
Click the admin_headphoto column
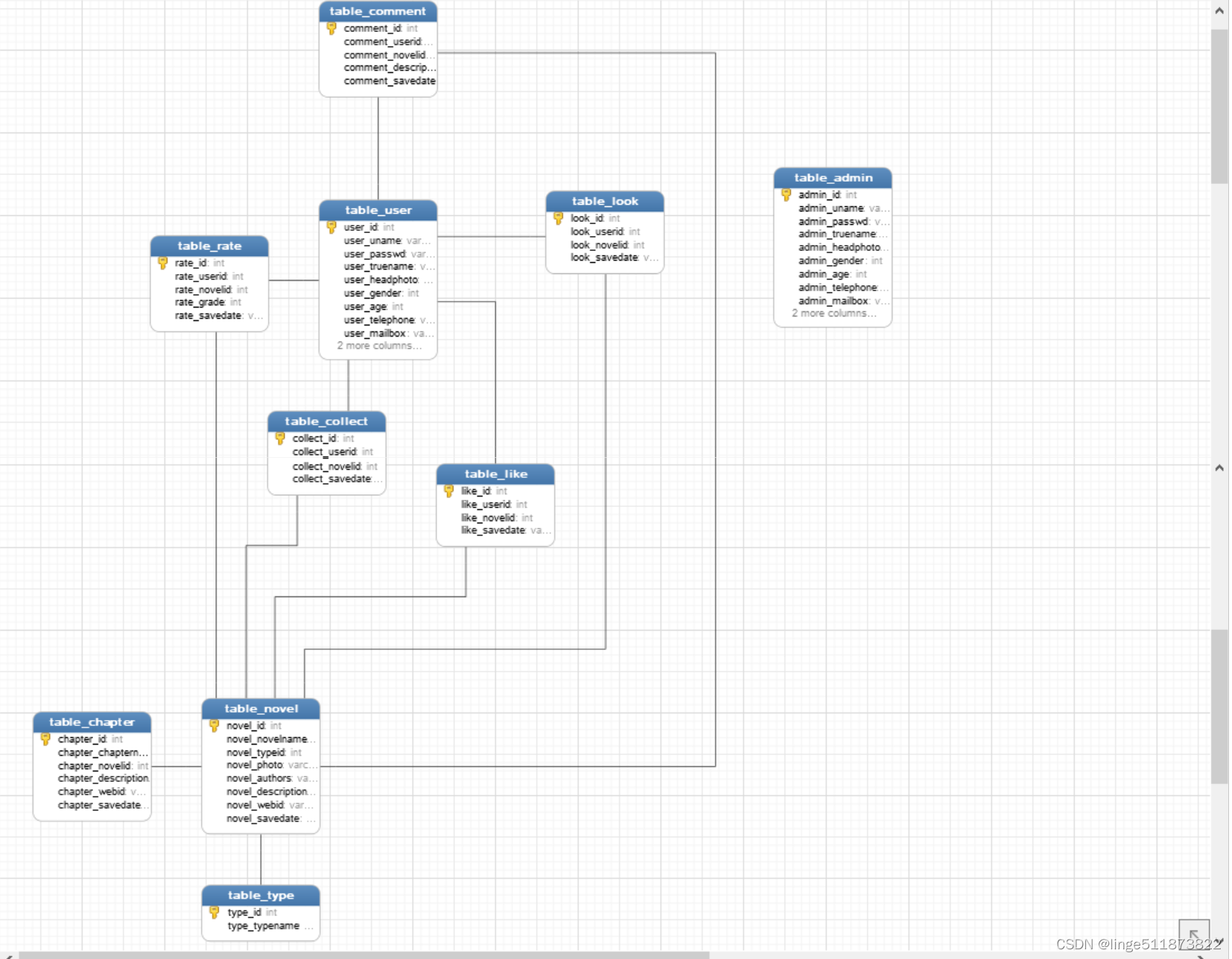pos(842,247)
